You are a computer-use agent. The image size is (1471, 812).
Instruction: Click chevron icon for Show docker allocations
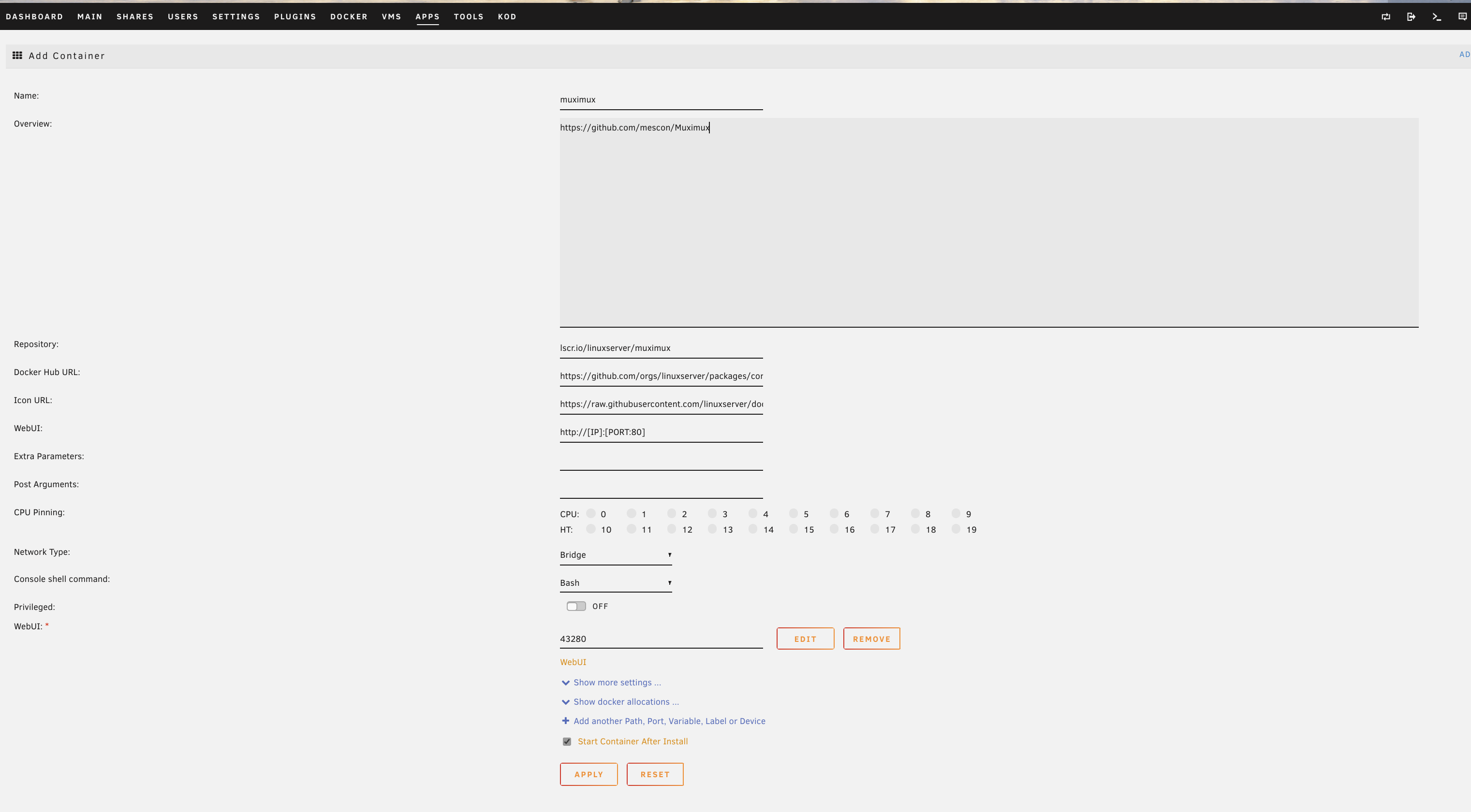(565, 702)
